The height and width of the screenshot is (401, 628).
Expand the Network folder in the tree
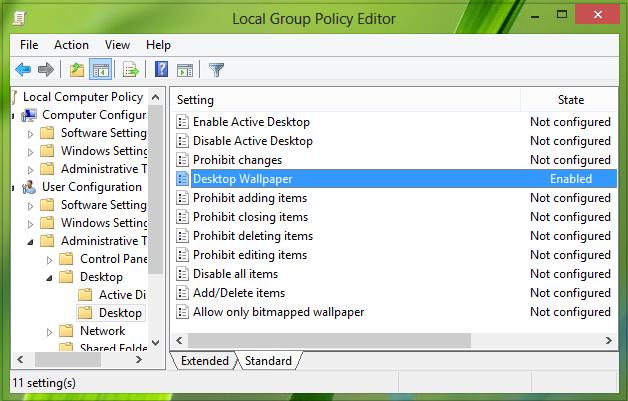click(x=49, y=331)
